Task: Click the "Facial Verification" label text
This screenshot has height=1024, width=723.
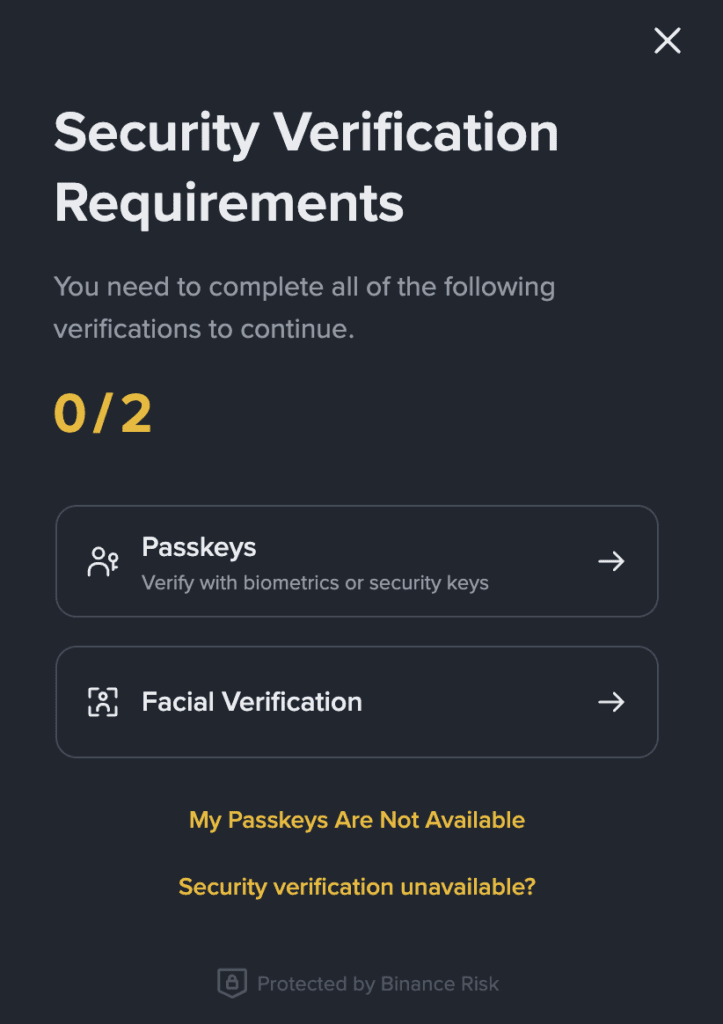Action: click(x=252, y=702)
